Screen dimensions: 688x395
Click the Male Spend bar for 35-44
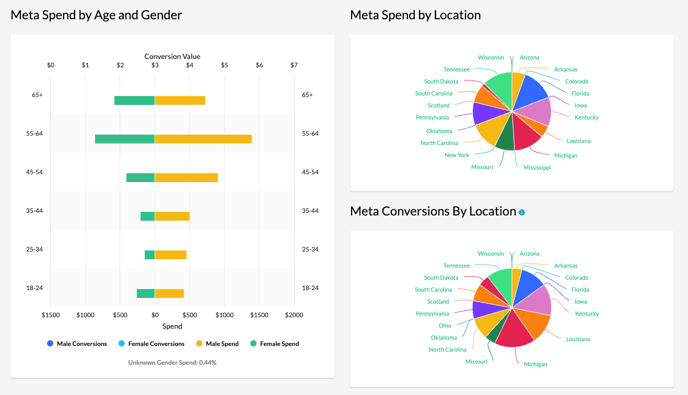click(172, 216)
